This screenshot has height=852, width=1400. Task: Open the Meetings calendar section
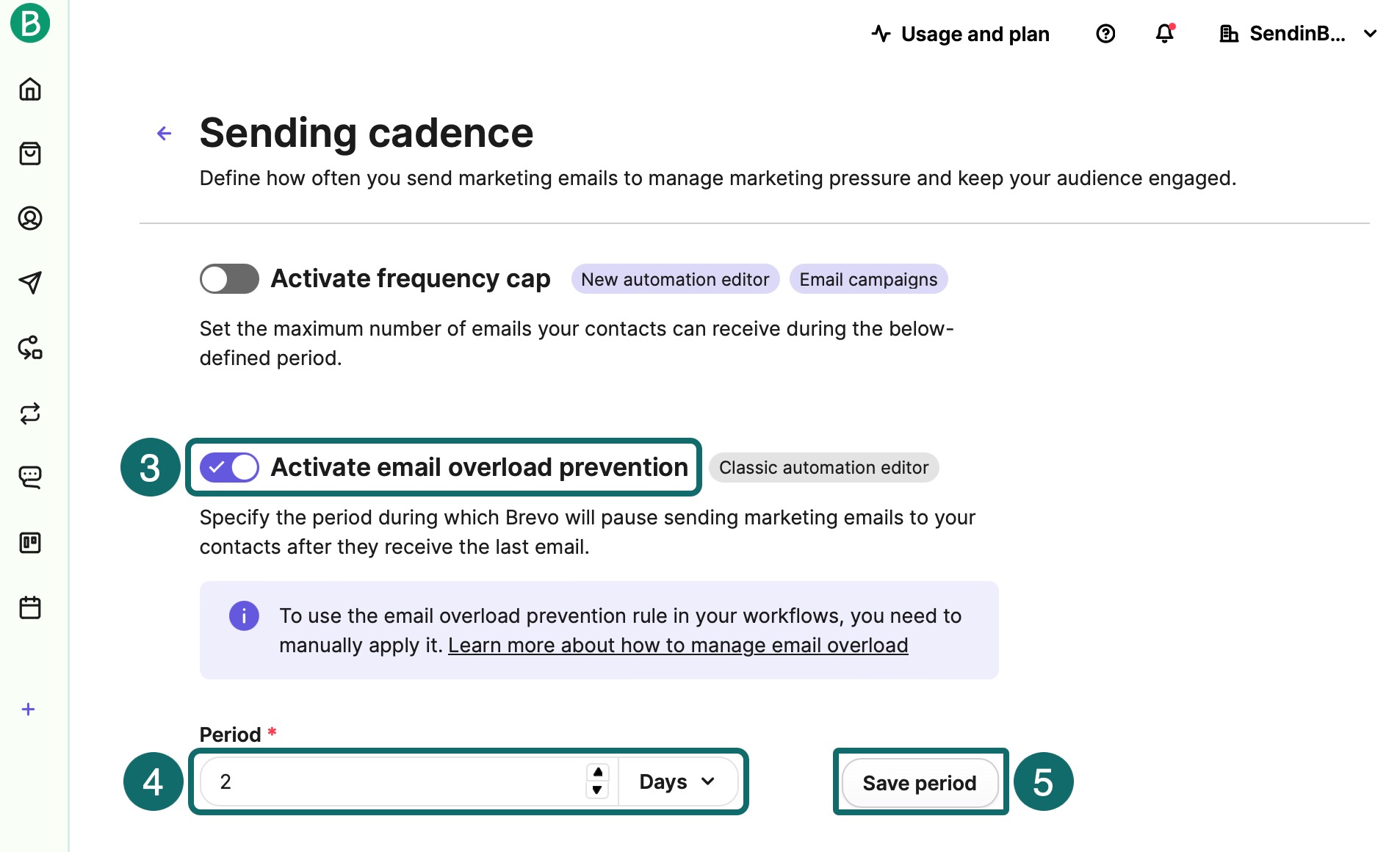click(x=30, y=607)
